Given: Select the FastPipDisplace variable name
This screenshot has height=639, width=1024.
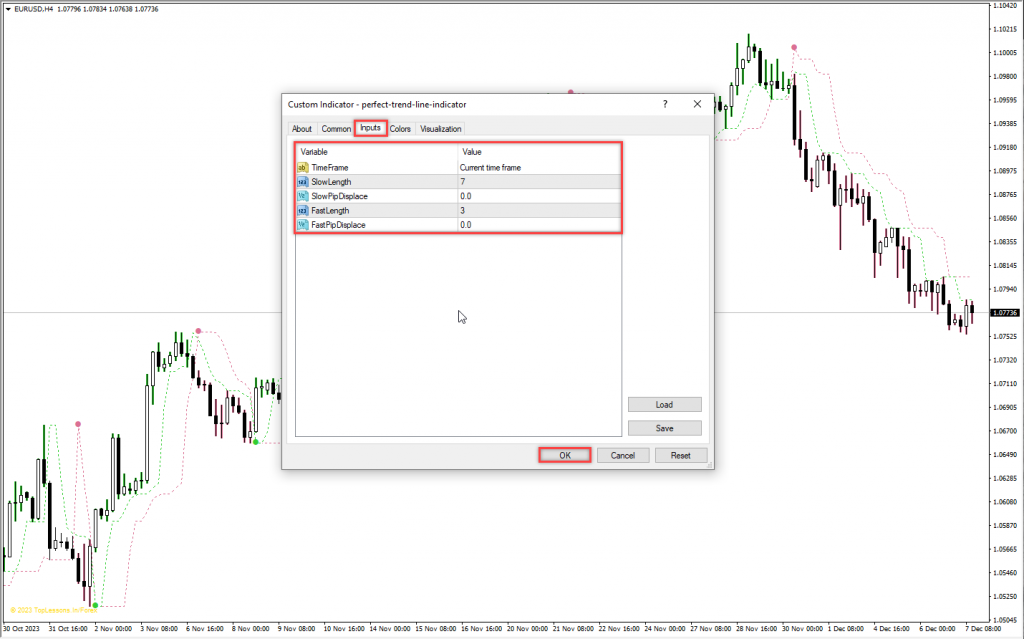Looking at the screenshot, I should (338, 225).
